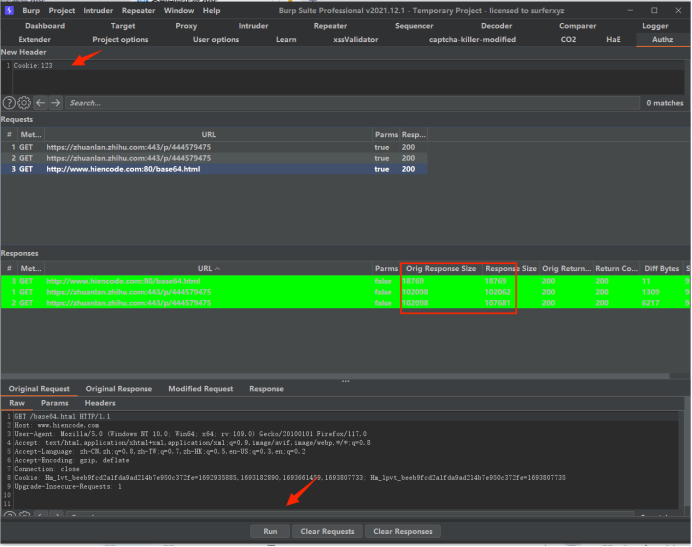
Task: Switch to the Repeater tab
Action: click(x=330, y=26)
